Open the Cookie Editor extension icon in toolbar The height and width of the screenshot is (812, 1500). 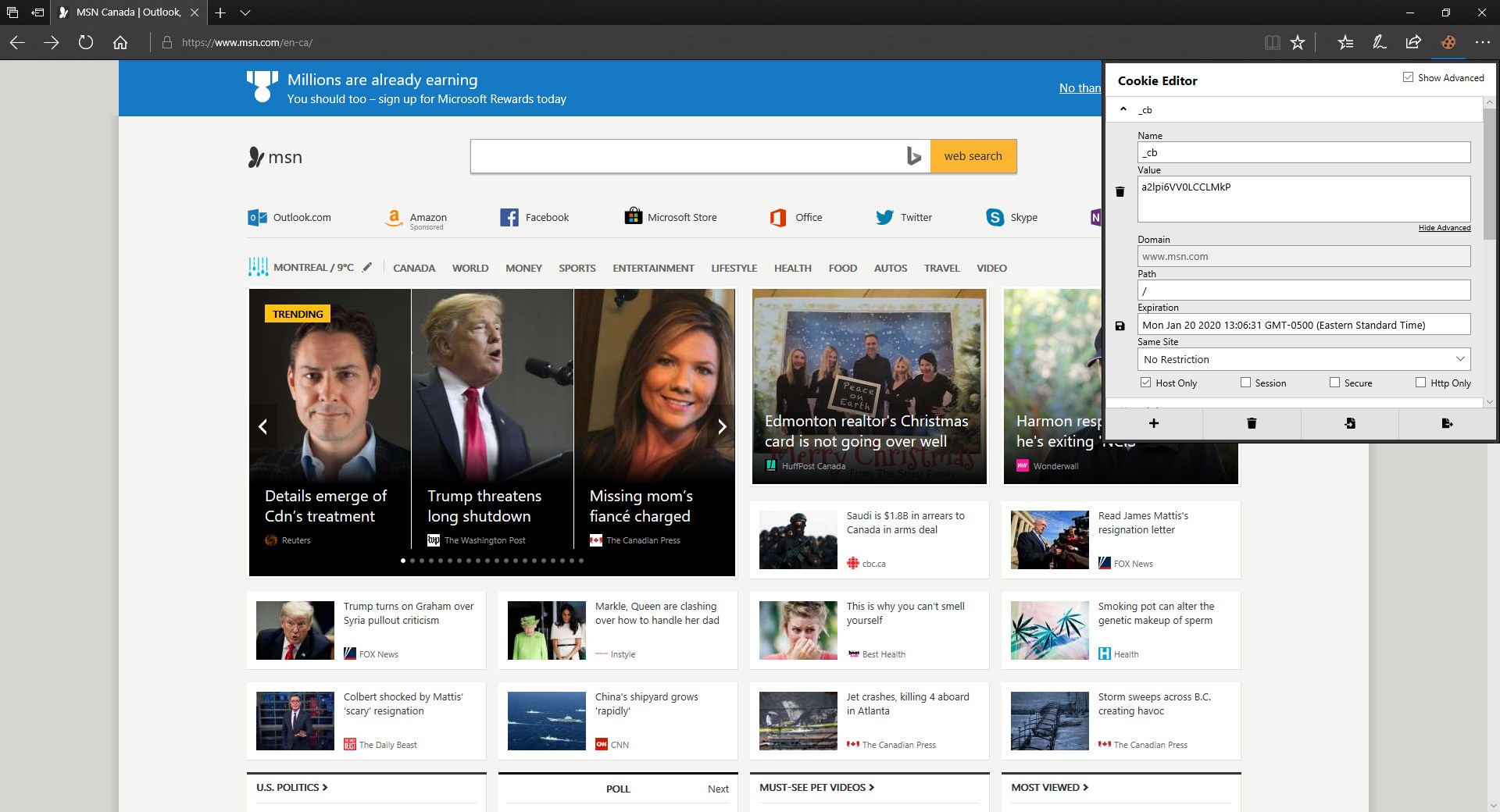[x=1448, y=42]
